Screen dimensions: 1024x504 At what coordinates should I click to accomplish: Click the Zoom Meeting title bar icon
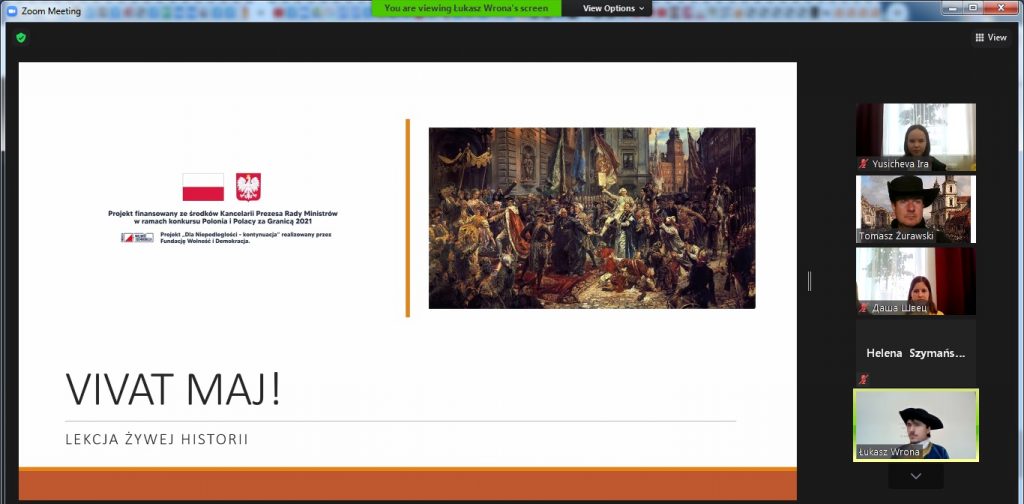pyautogui.click(x=11, y=8)
